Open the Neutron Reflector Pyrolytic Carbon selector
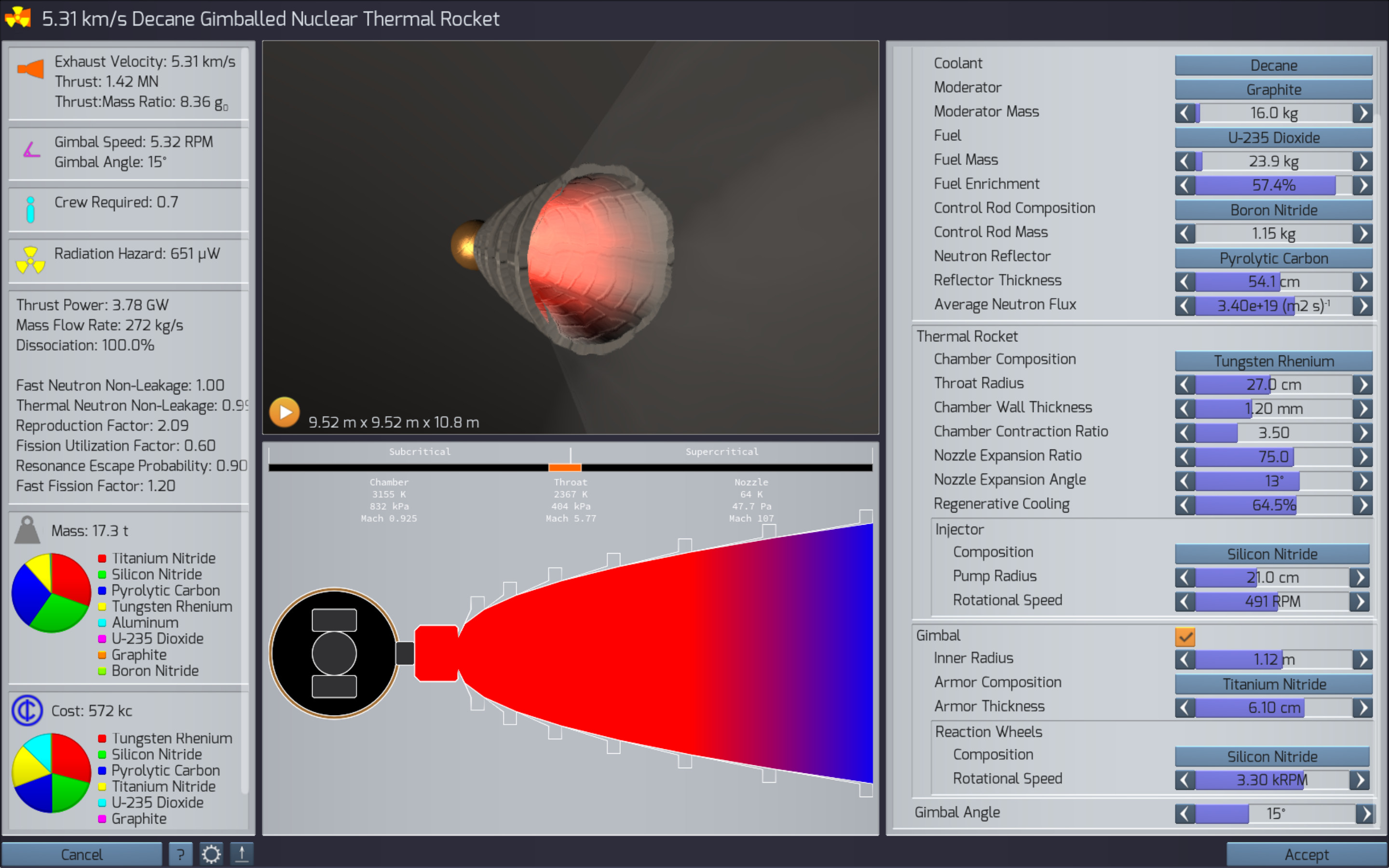 pos(1273,258)
